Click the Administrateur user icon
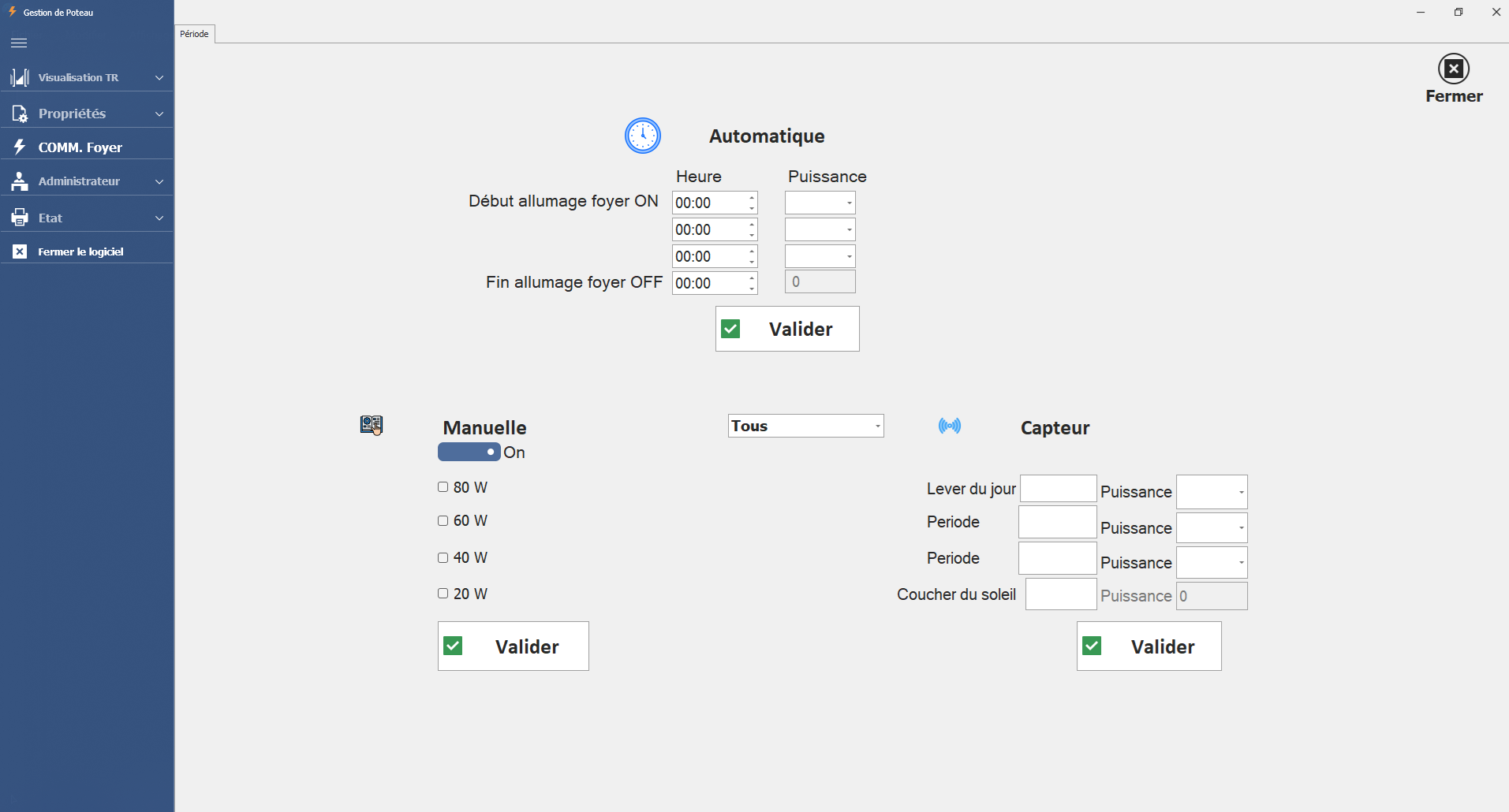The image size is (1509, 812). [x=20, y=181]
